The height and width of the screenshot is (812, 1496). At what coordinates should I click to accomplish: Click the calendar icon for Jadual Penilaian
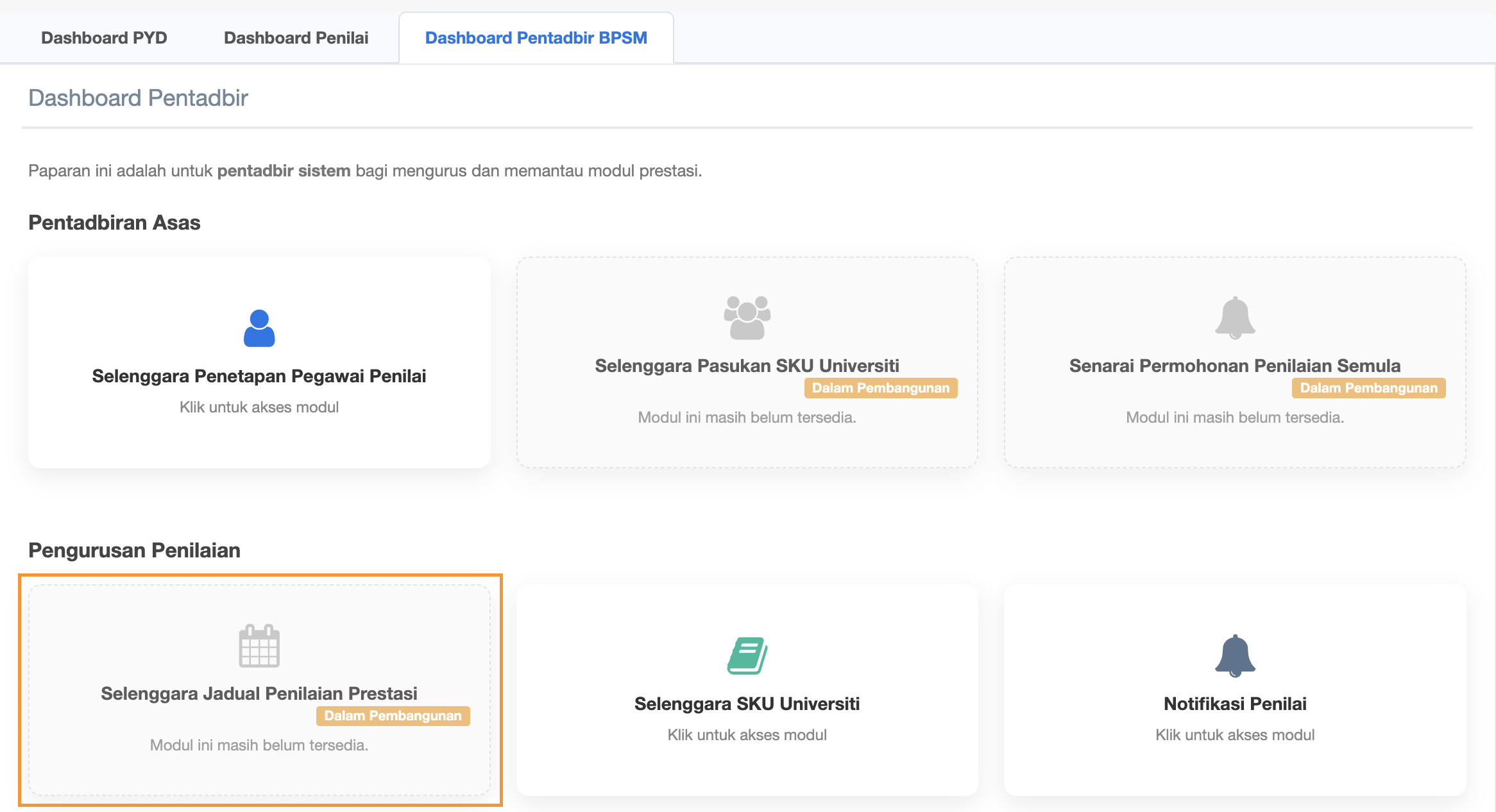(x=259, y=645)
